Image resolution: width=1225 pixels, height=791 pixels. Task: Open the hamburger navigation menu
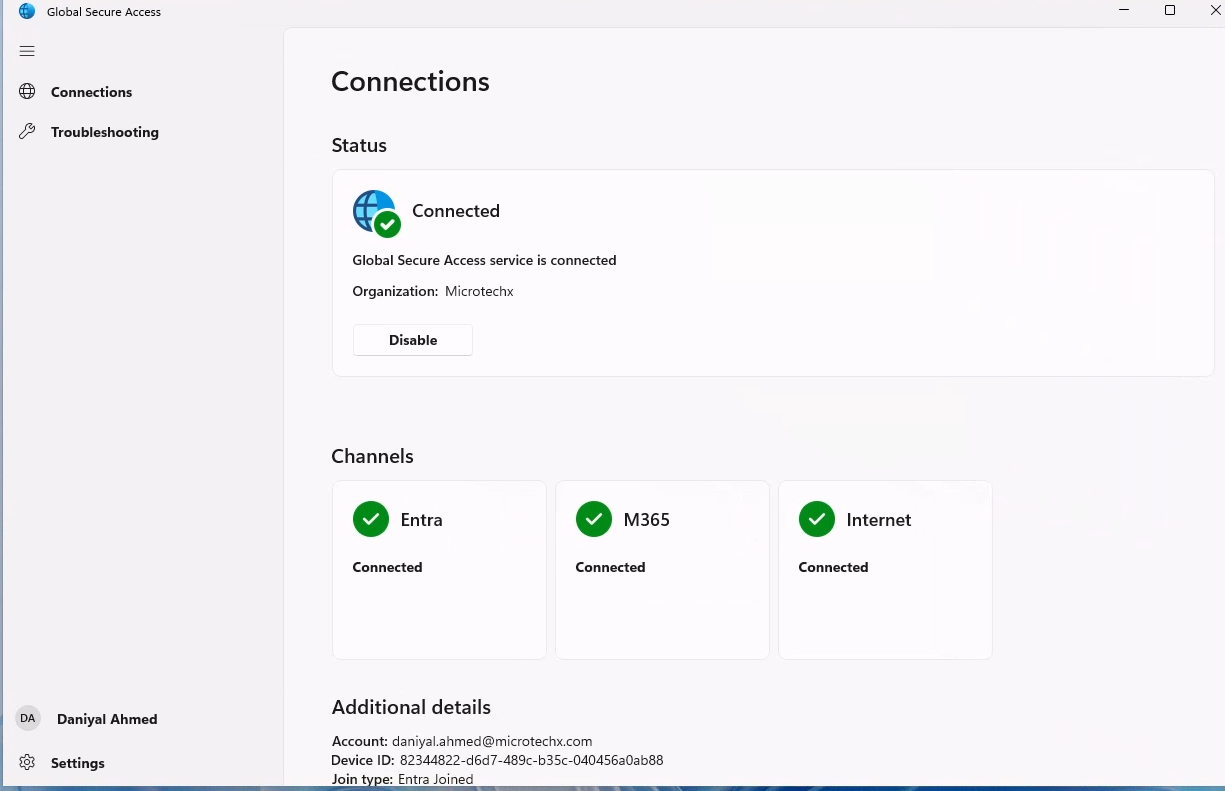(x=27, y=51)
